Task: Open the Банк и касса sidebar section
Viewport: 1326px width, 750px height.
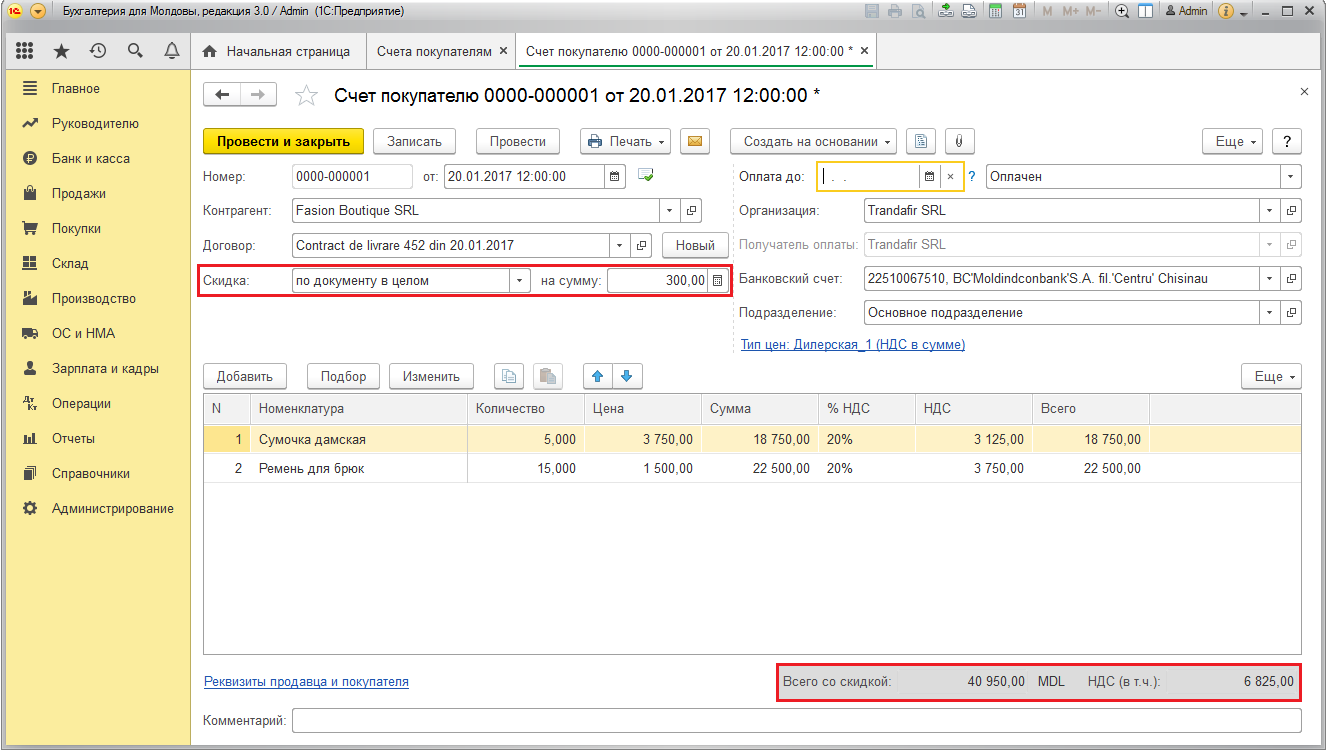Action: 90,158
